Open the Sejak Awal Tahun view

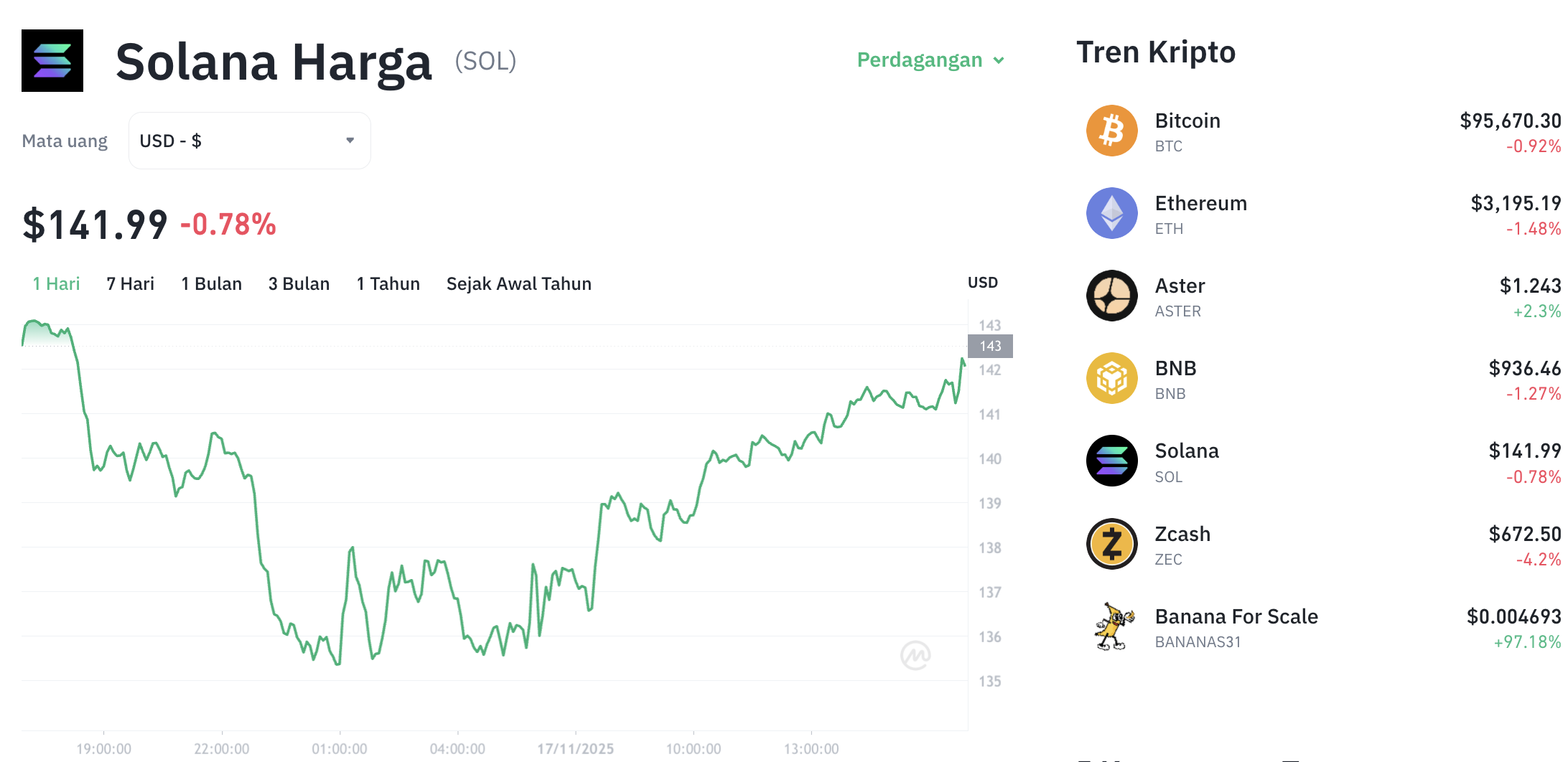coord(518,283)
